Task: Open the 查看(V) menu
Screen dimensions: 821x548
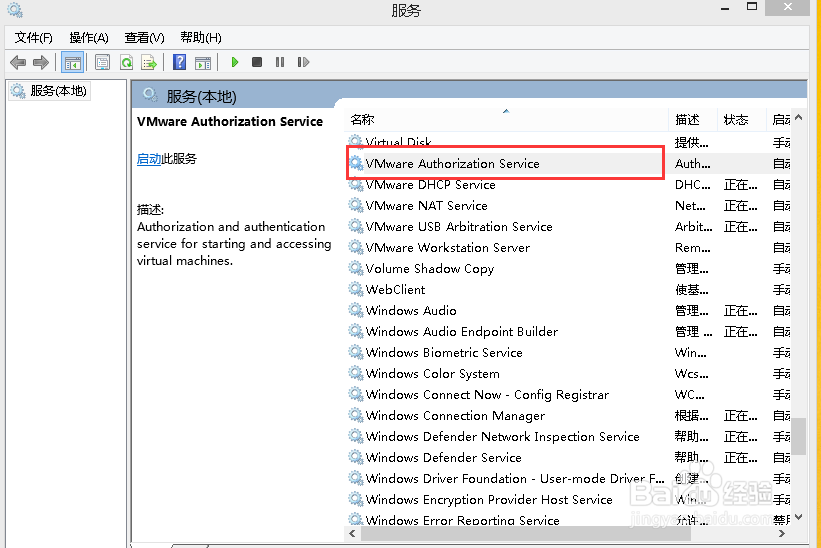Action: (145, 38)
